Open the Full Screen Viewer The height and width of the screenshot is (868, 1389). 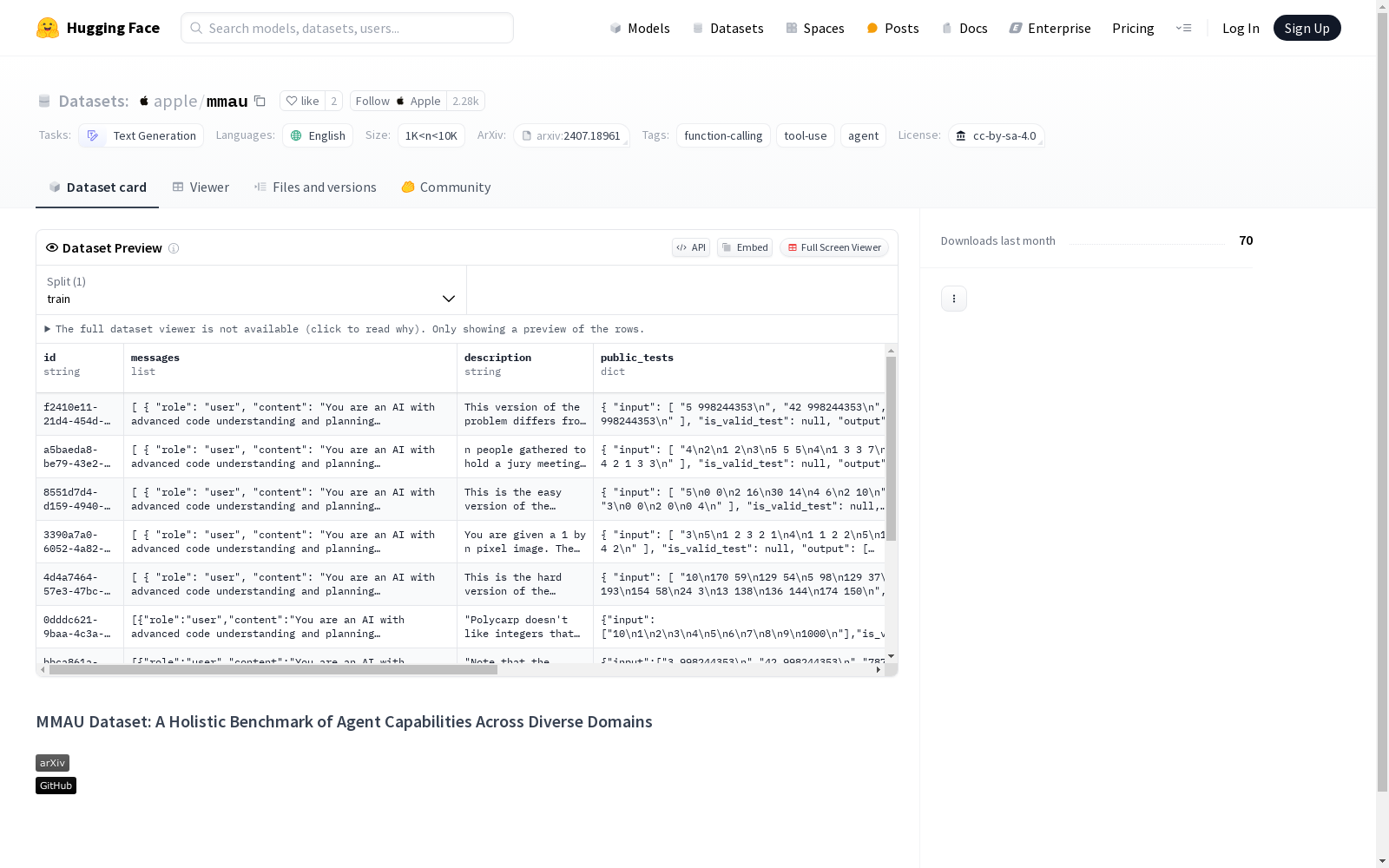(834, 247)
